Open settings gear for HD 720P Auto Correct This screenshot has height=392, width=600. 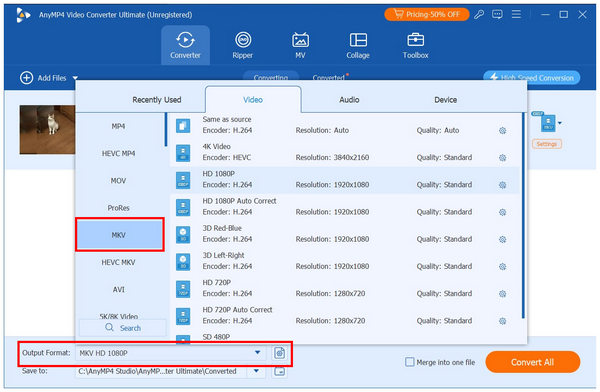pos(503,321)
